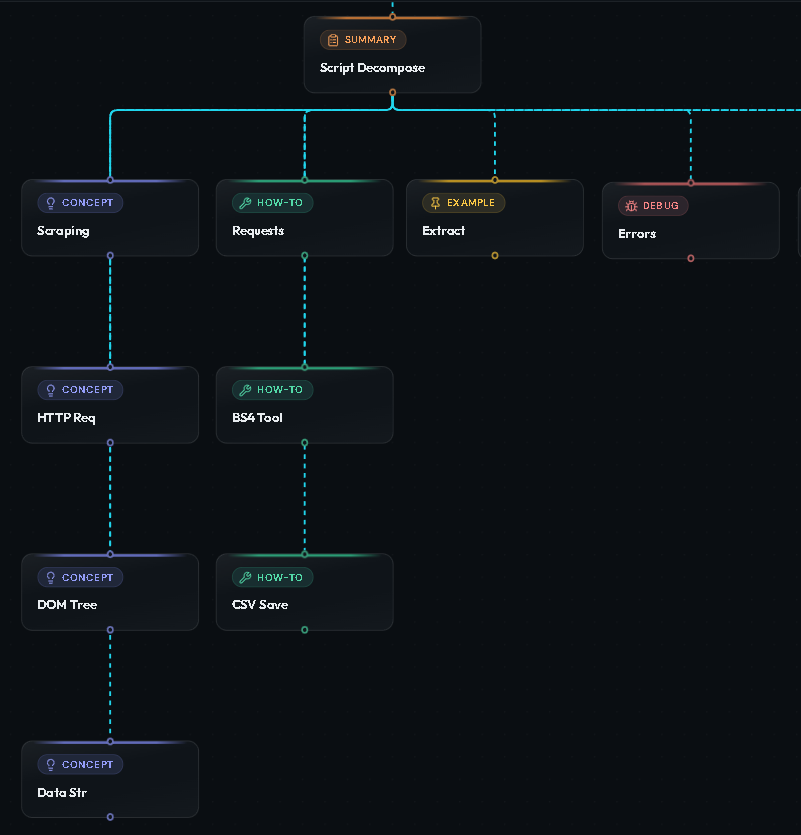Image resolution: width=801 pixels, height=835 pixels.
Task: Click the bottom output port of BS4 Tool node
Action: pos(305,443)
